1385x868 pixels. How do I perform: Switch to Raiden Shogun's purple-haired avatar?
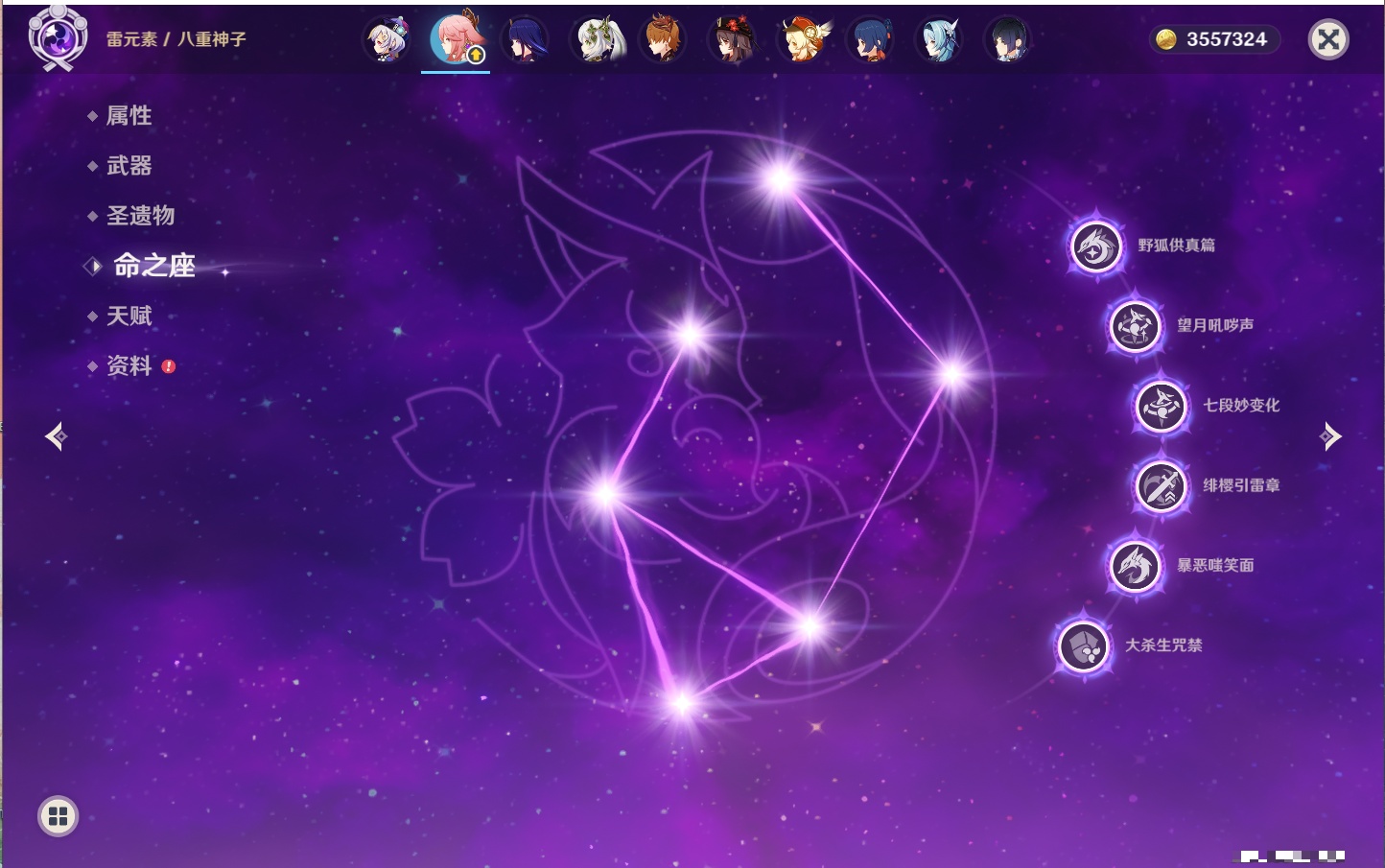(x=525, y=40)
